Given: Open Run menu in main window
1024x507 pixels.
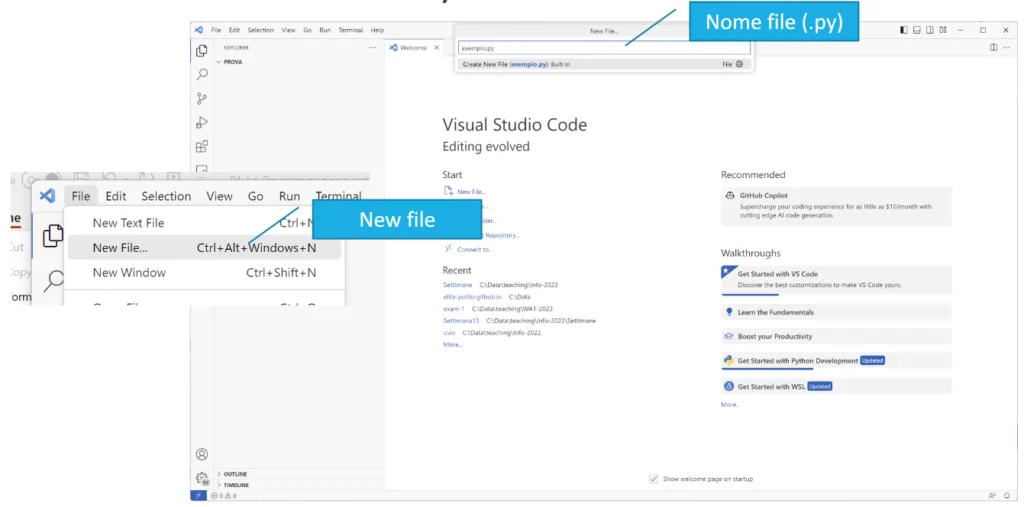Looking at the screenshot, I should click(325, 30).
